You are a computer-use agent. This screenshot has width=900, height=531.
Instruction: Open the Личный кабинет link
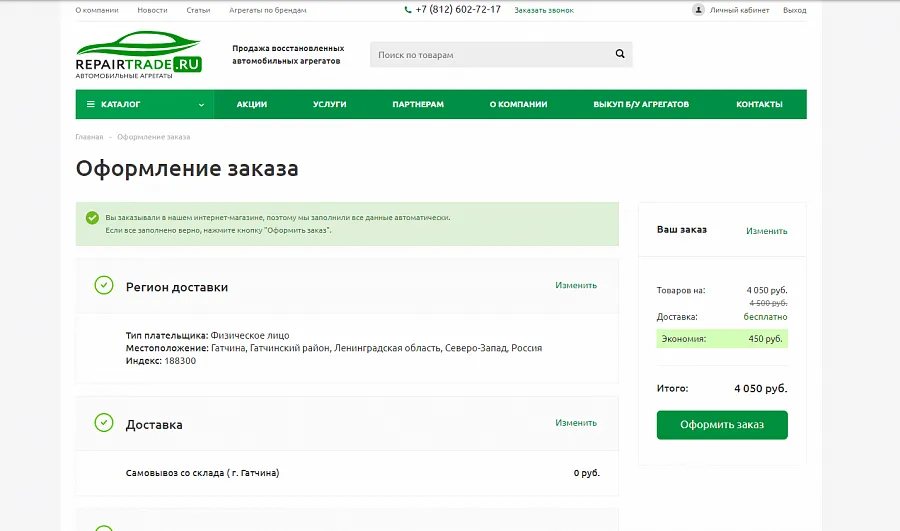739,10
